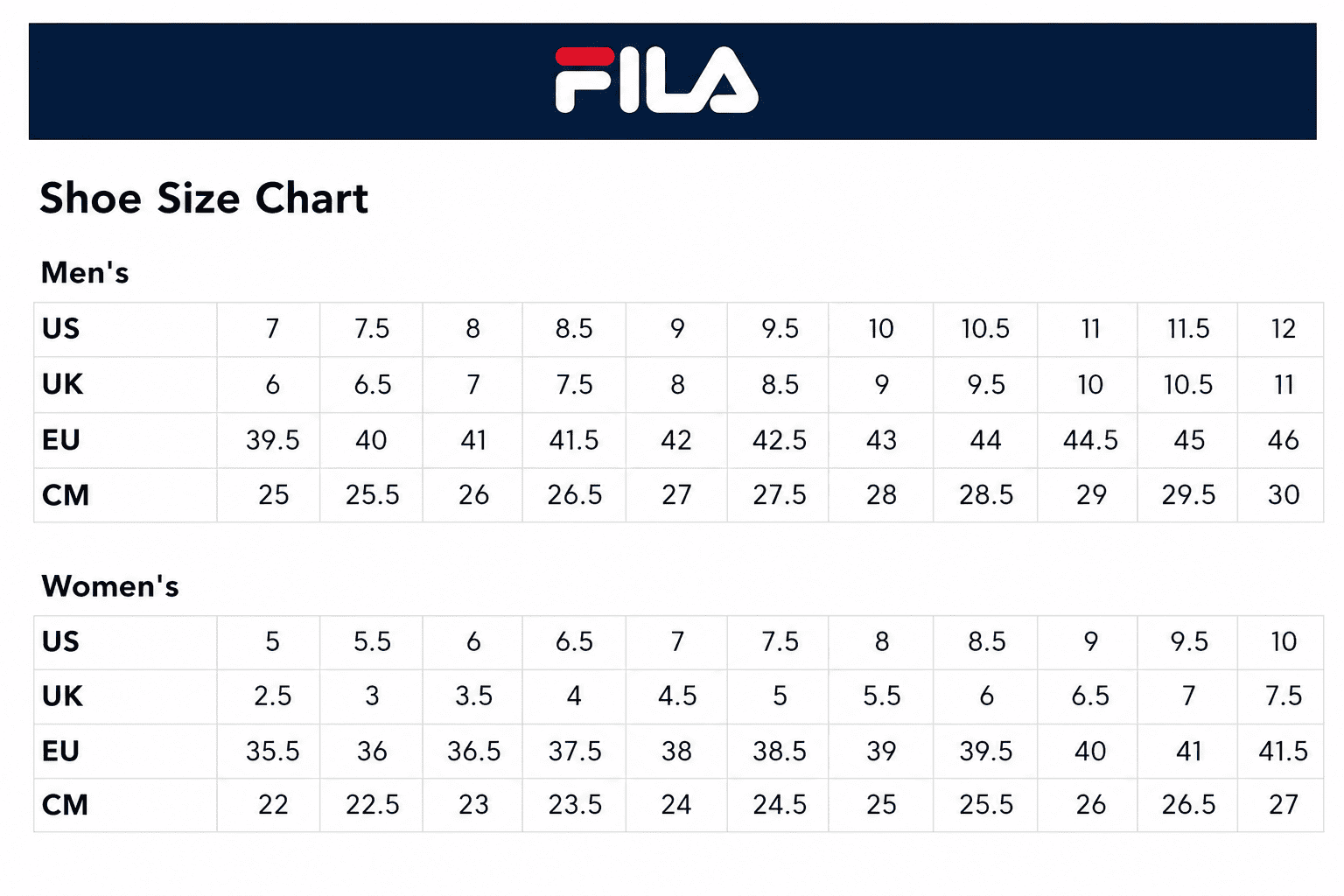Select women's CM value 24.5 cell

click(778, 805)
